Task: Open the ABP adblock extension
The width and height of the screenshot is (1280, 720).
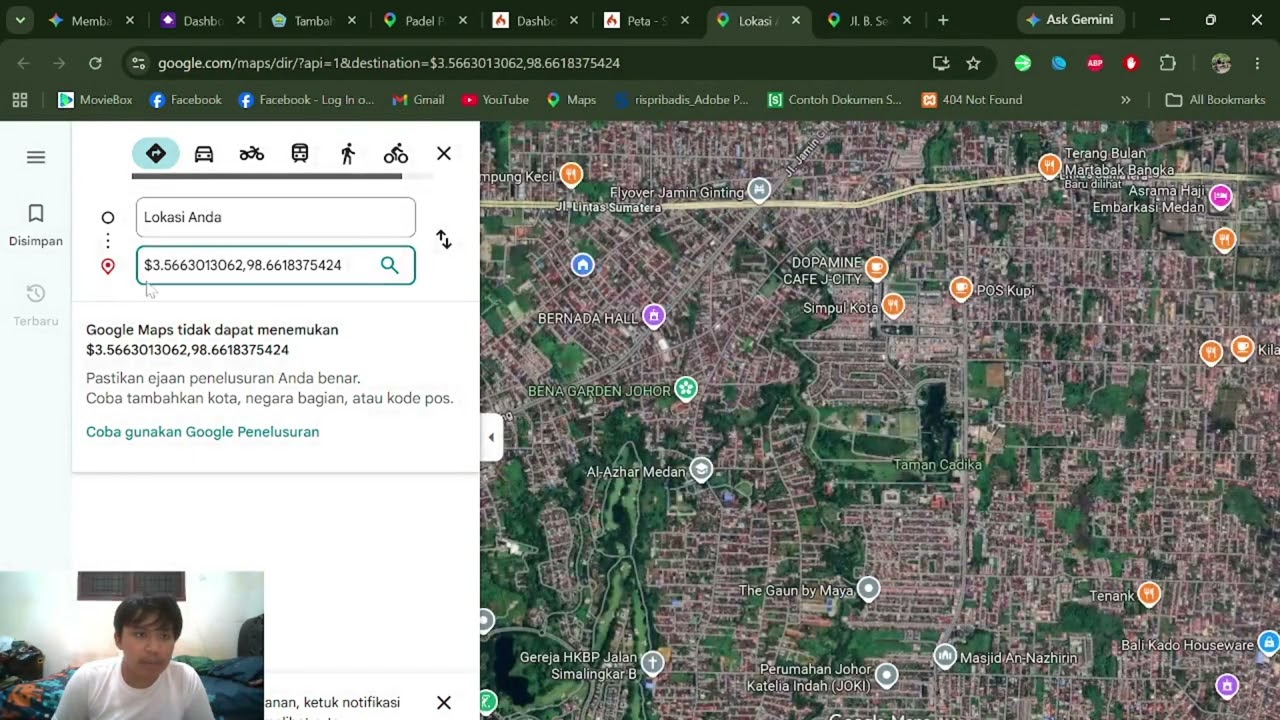Action: click(x=1095, y=63)
